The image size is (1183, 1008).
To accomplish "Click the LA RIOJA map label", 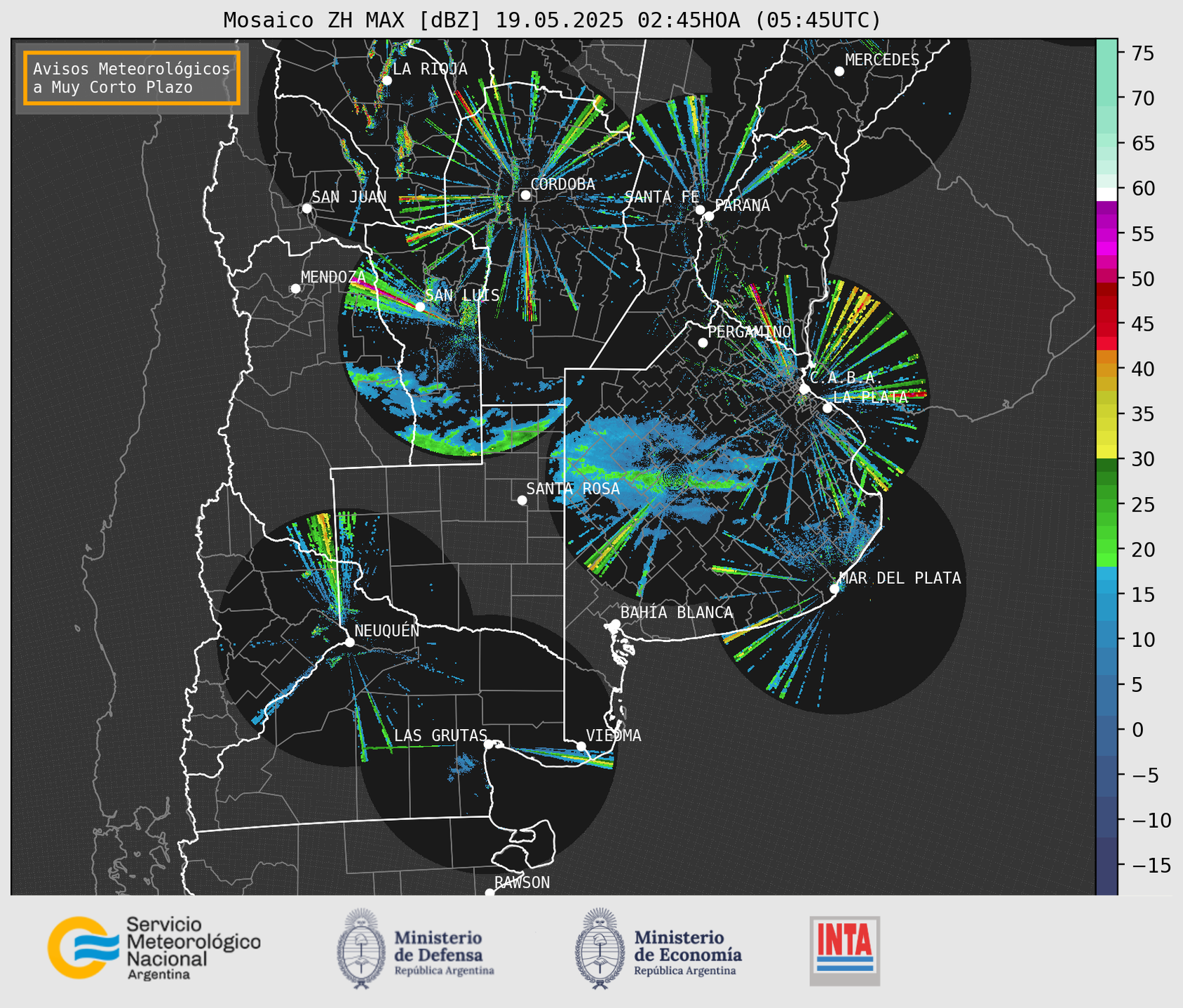I will coord(430,69).
